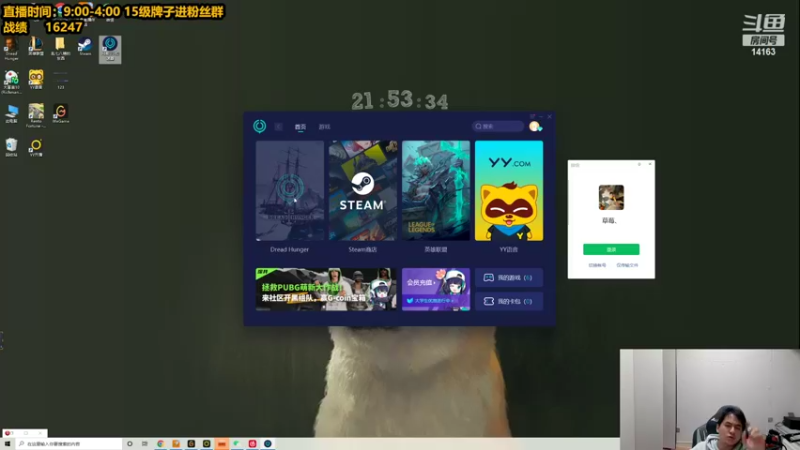Image resolution: width=800 pixels, height=450 pixels.
Task: Open the green WeChat icon on taskbar
Action: point(237,444)
